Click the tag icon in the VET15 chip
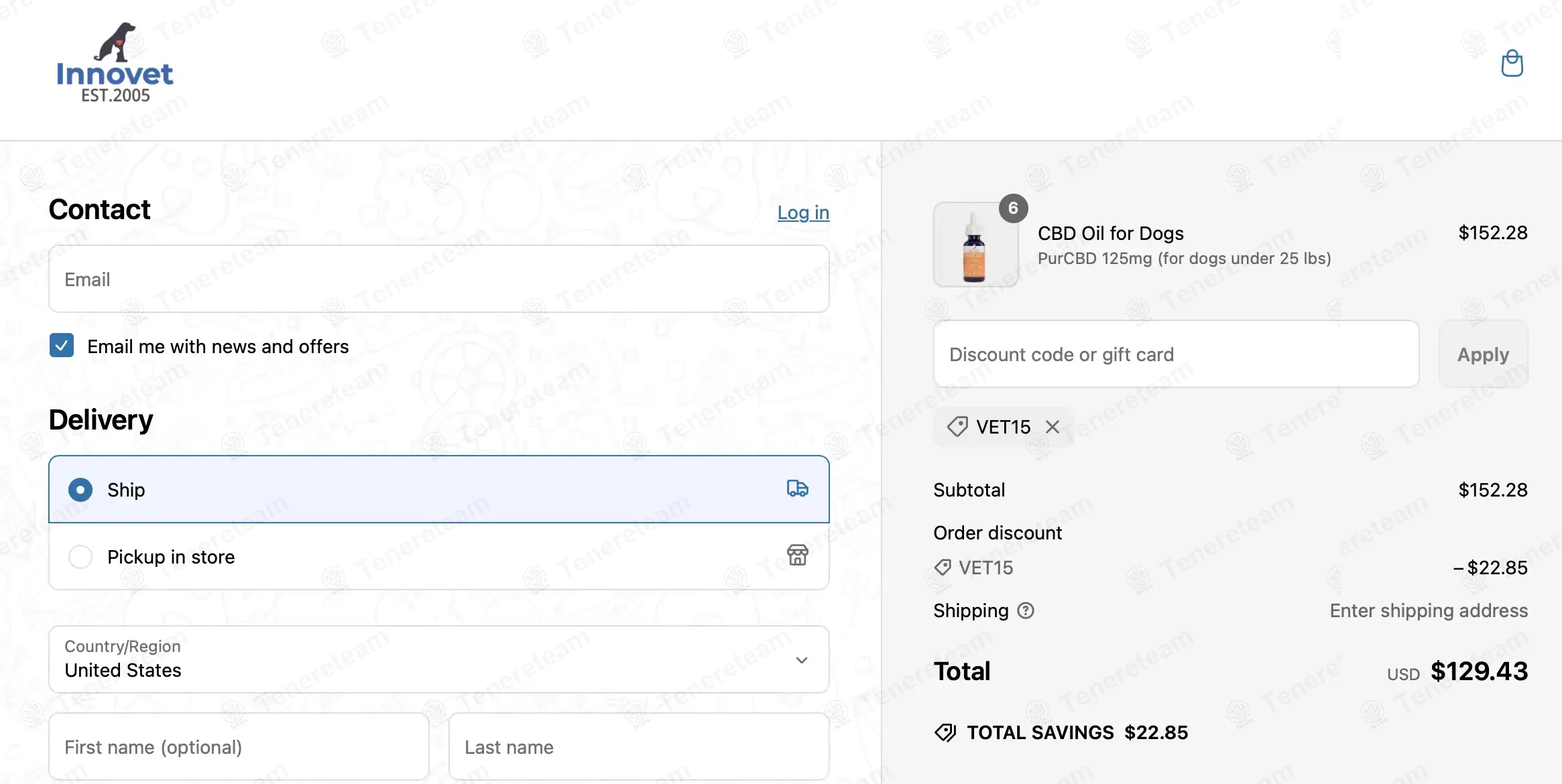 point(957,426)
